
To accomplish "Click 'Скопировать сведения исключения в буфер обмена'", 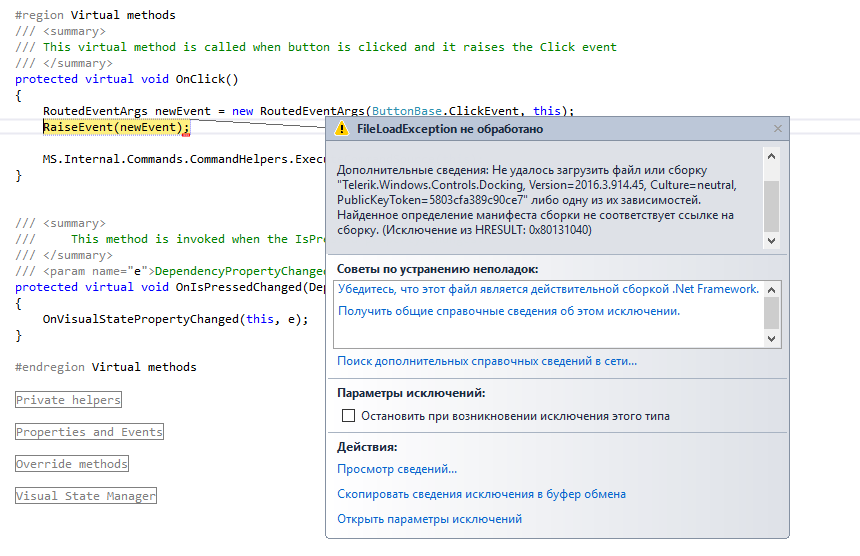I will (482, 494).
